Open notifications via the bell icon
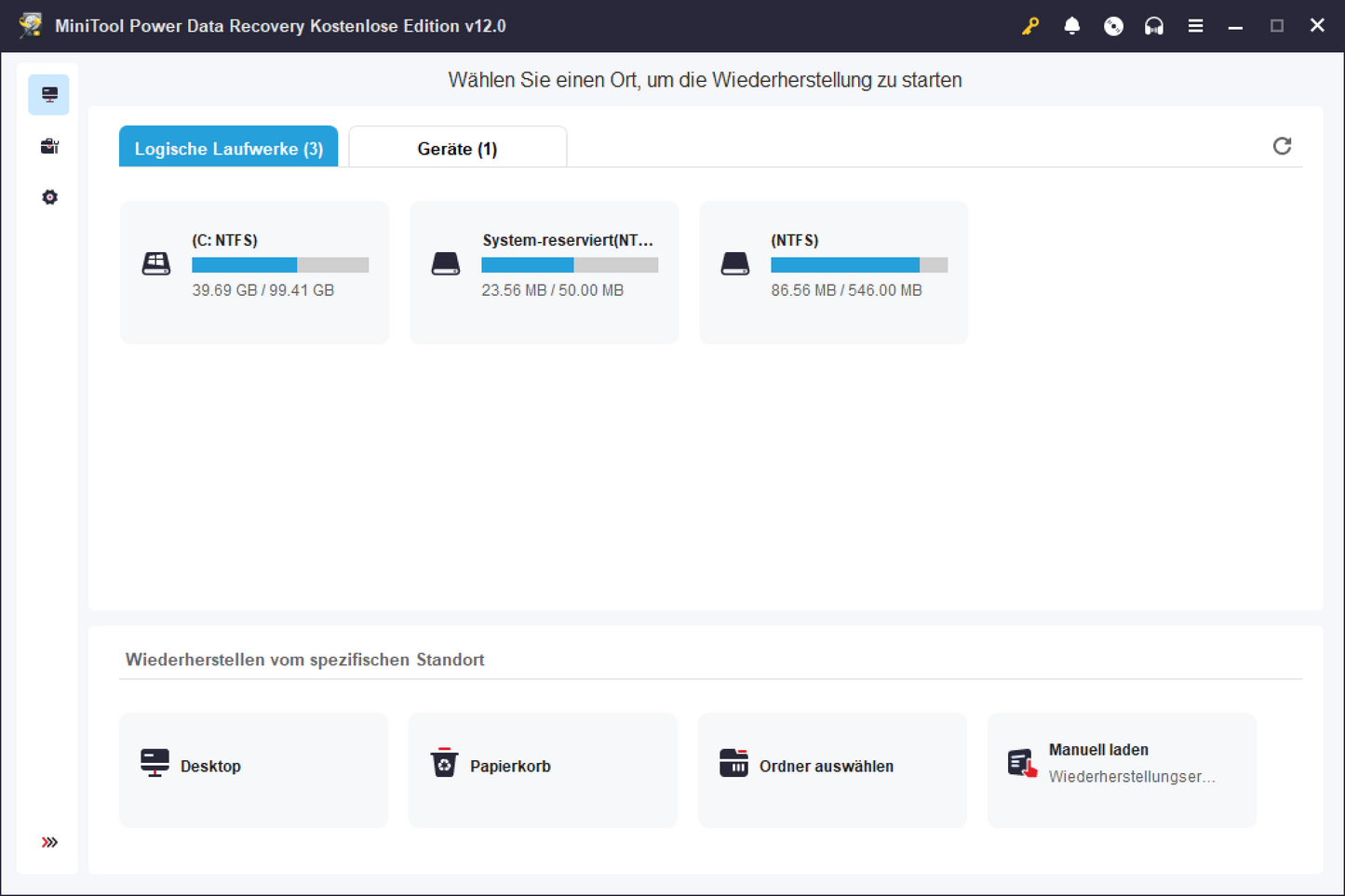1345x896 pixels. tap(1071, 26)
